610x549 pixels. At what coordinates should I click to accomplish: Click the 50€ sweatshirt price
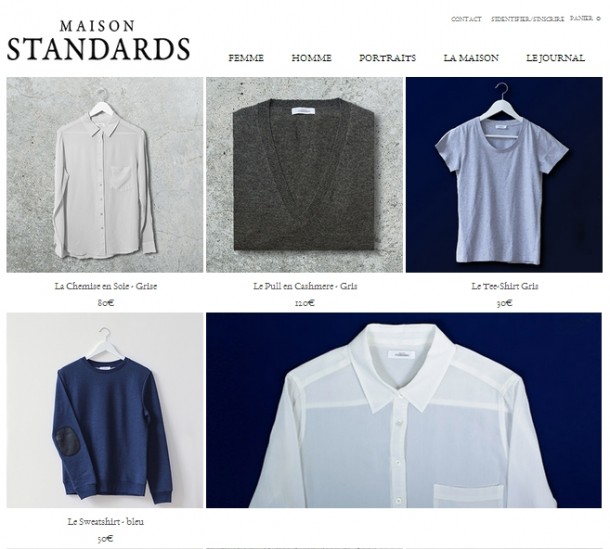[x=105, y=539]
